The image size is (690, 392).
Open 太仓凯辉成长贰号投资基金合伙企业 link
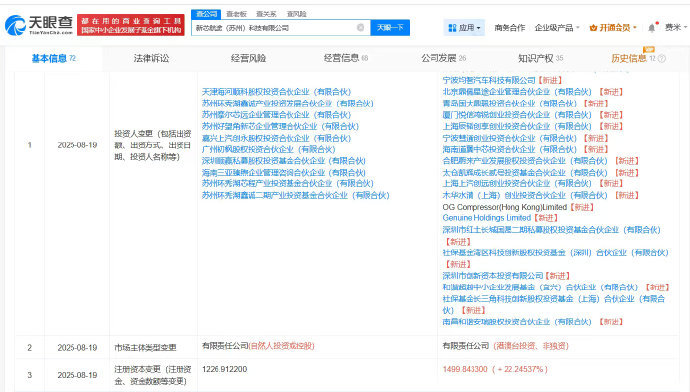[x=525, y=172]
